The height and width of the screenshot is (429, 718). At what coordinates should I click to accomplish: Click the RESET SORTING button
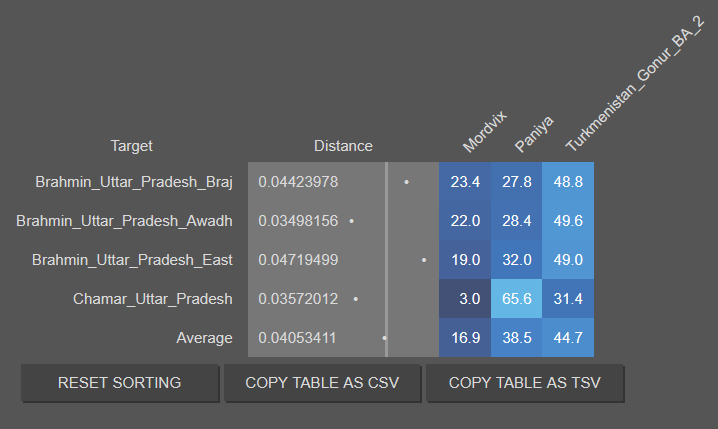(120, 383)
